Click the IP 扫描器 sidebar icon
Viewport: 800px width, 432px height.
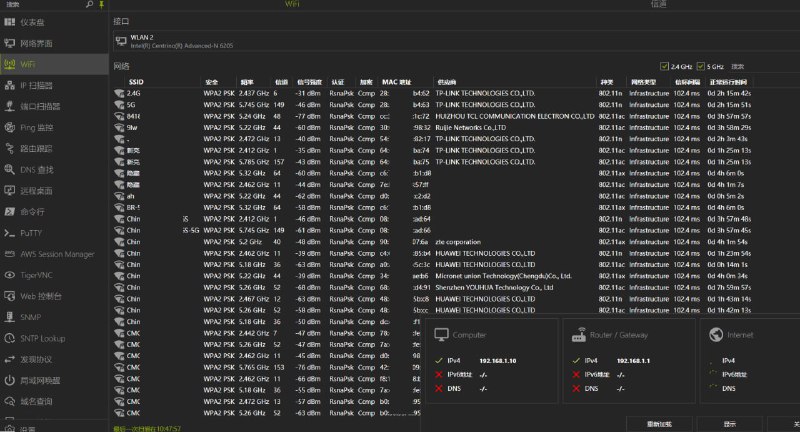tap(9, 86)
